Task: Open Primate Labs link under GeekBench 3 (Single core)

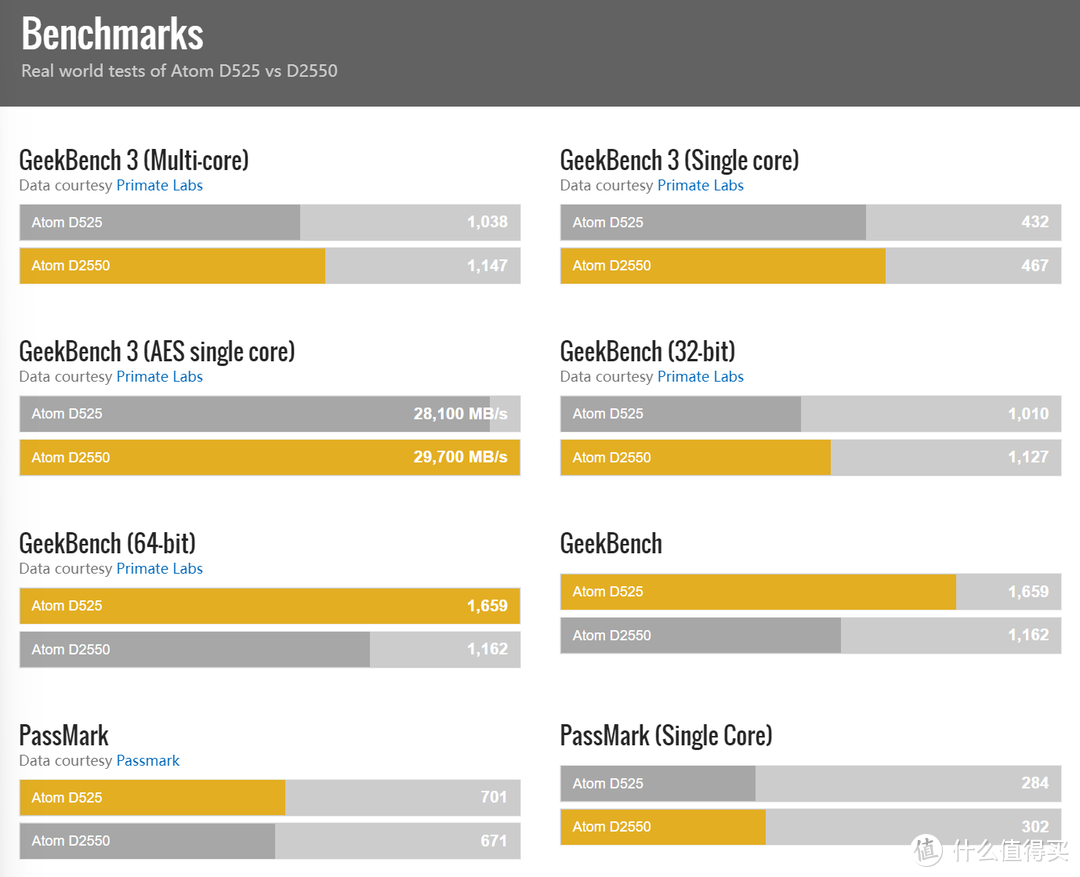Action: [x=700, y=185]
